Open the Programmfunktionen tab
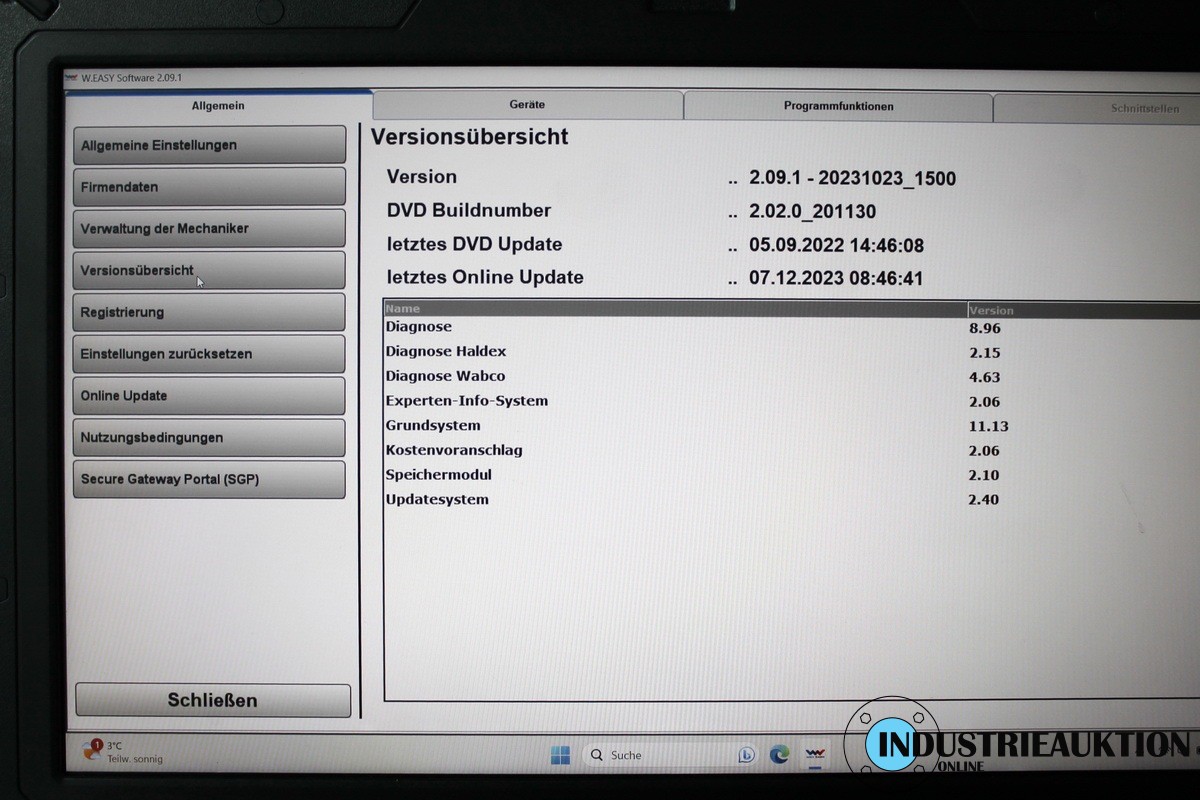 838,106
